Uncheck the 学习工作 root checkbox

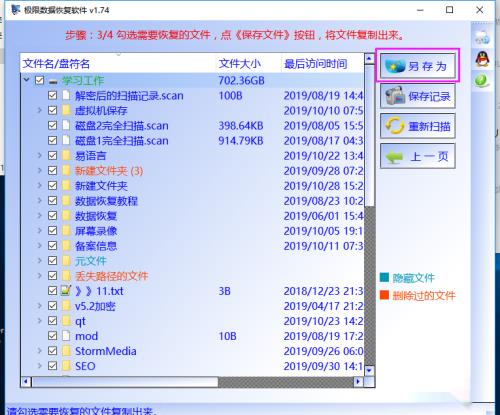[39, 80]
